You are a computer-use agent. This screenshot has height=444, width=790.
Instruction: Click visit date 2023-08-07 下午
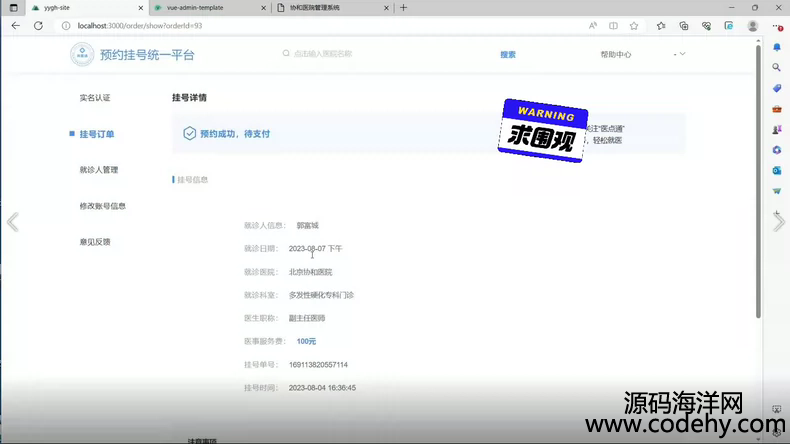tap(315, 248)
